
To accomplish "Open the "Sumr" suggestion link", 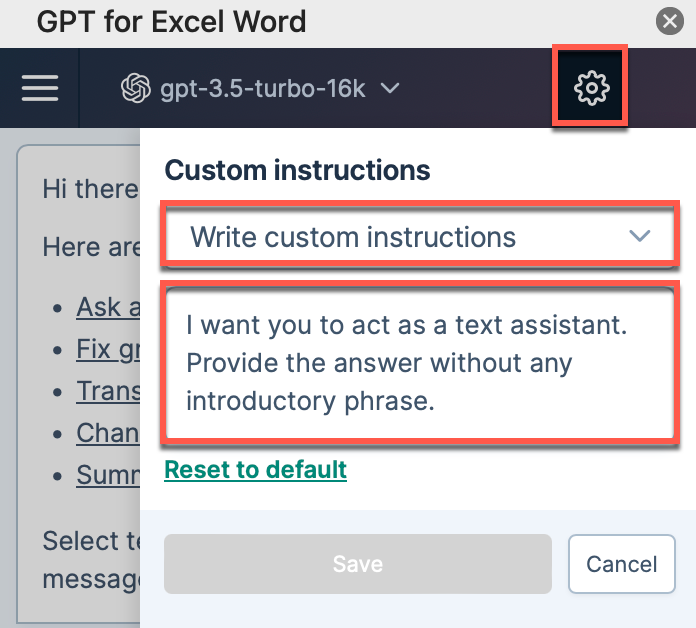I will click(x=108, y=475).
